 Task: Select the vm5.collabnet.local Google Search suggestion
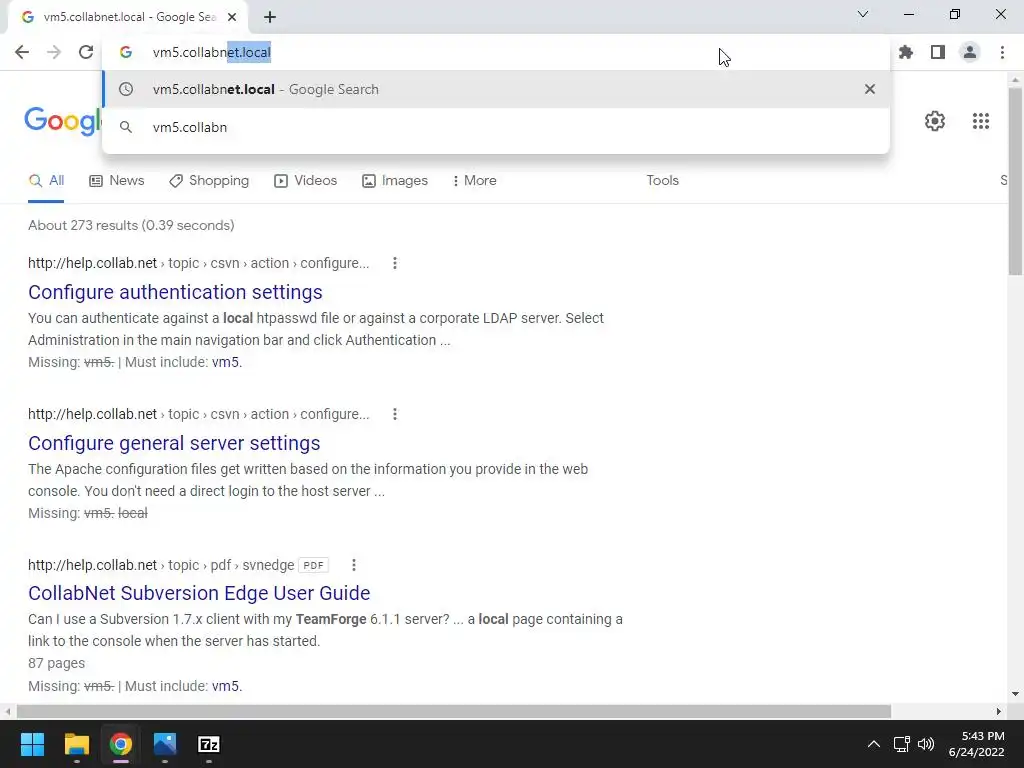(496, 89)
